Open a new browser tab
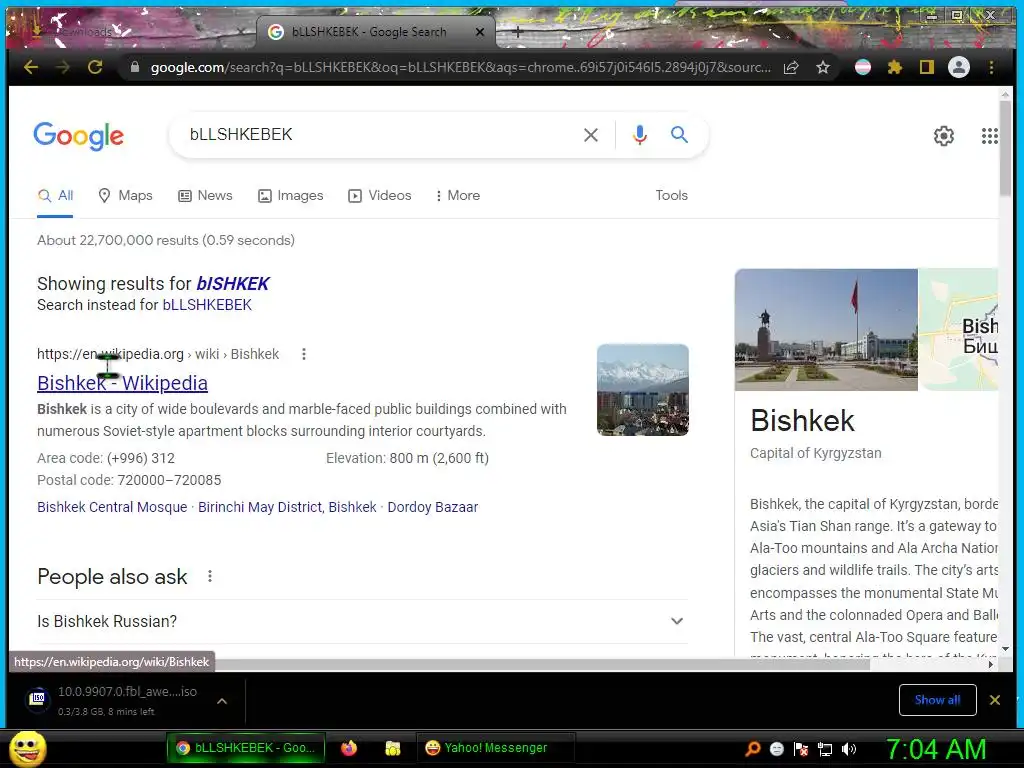 517,31
